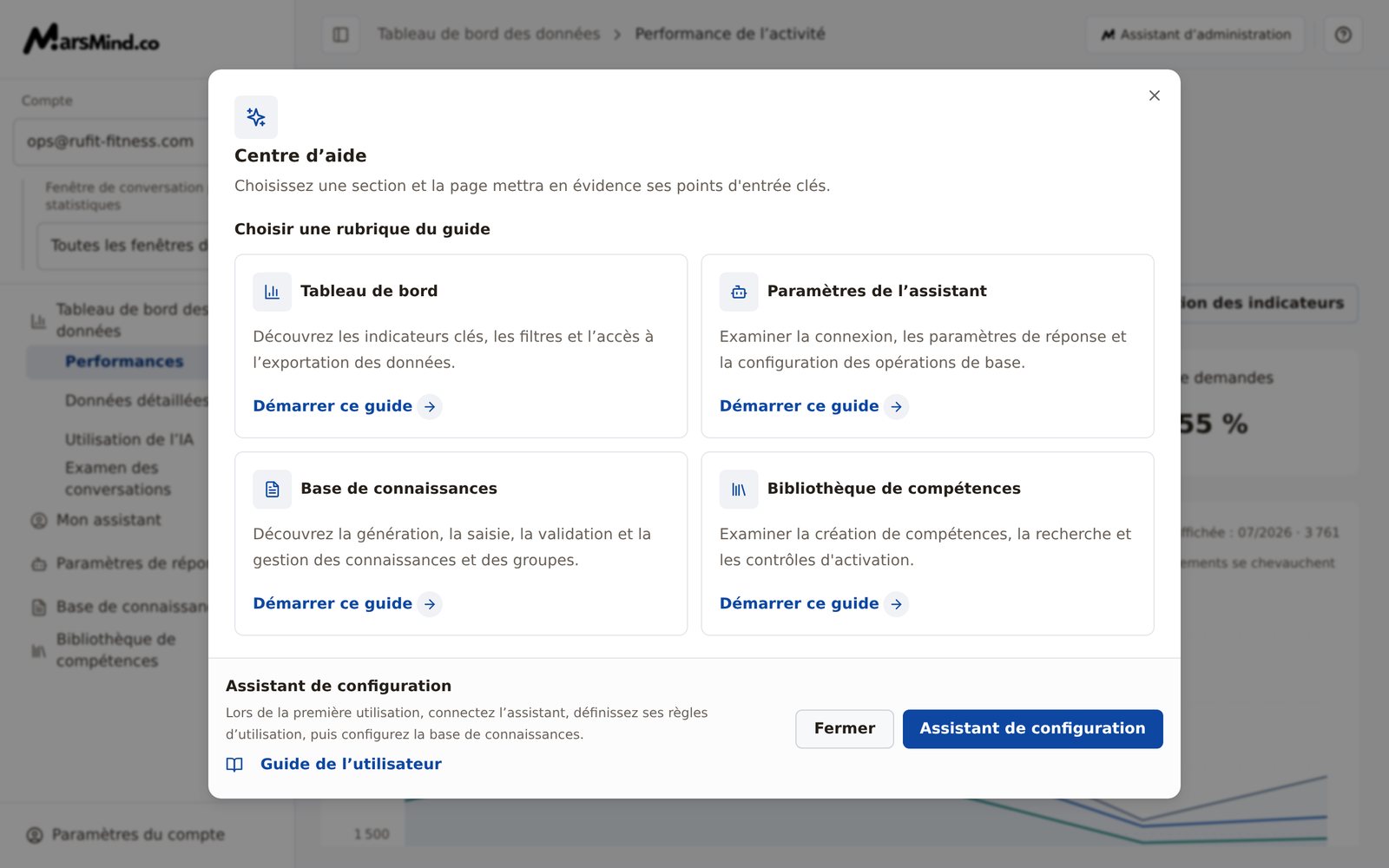
Task: Click the open book icon next to Guide de l'utilisateur
Action: [x=234, y=765]
